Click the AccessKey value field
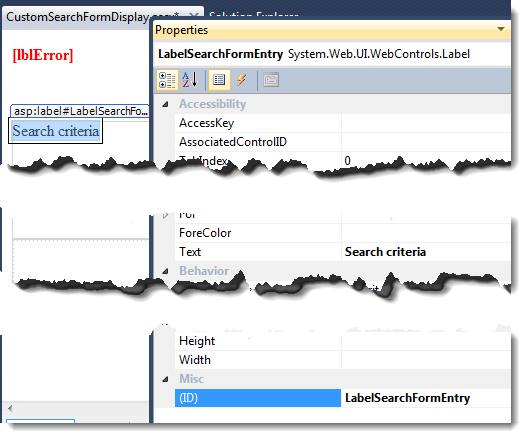The image size is (526, 438). pos(426,123)
